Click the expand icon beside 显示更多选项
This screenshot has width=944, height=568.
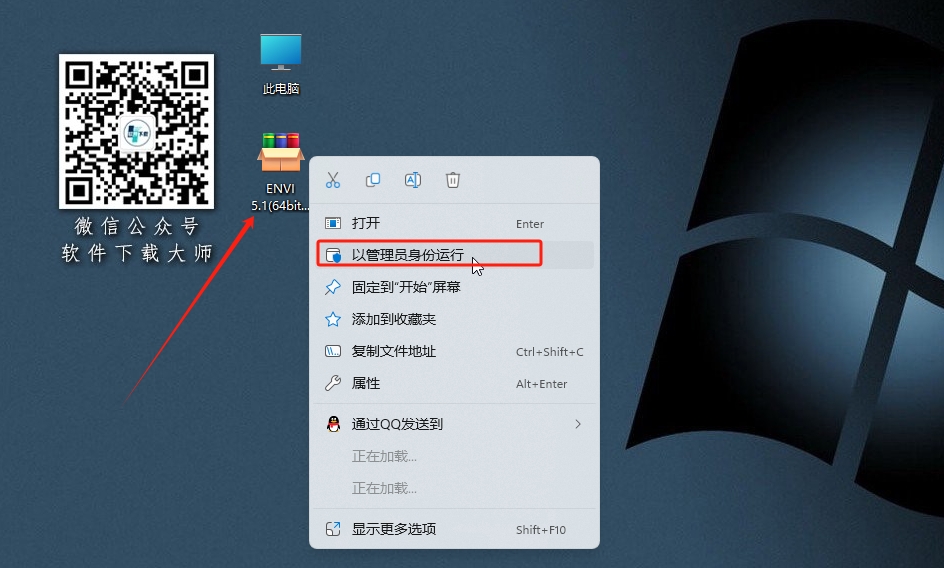(333, 529)
